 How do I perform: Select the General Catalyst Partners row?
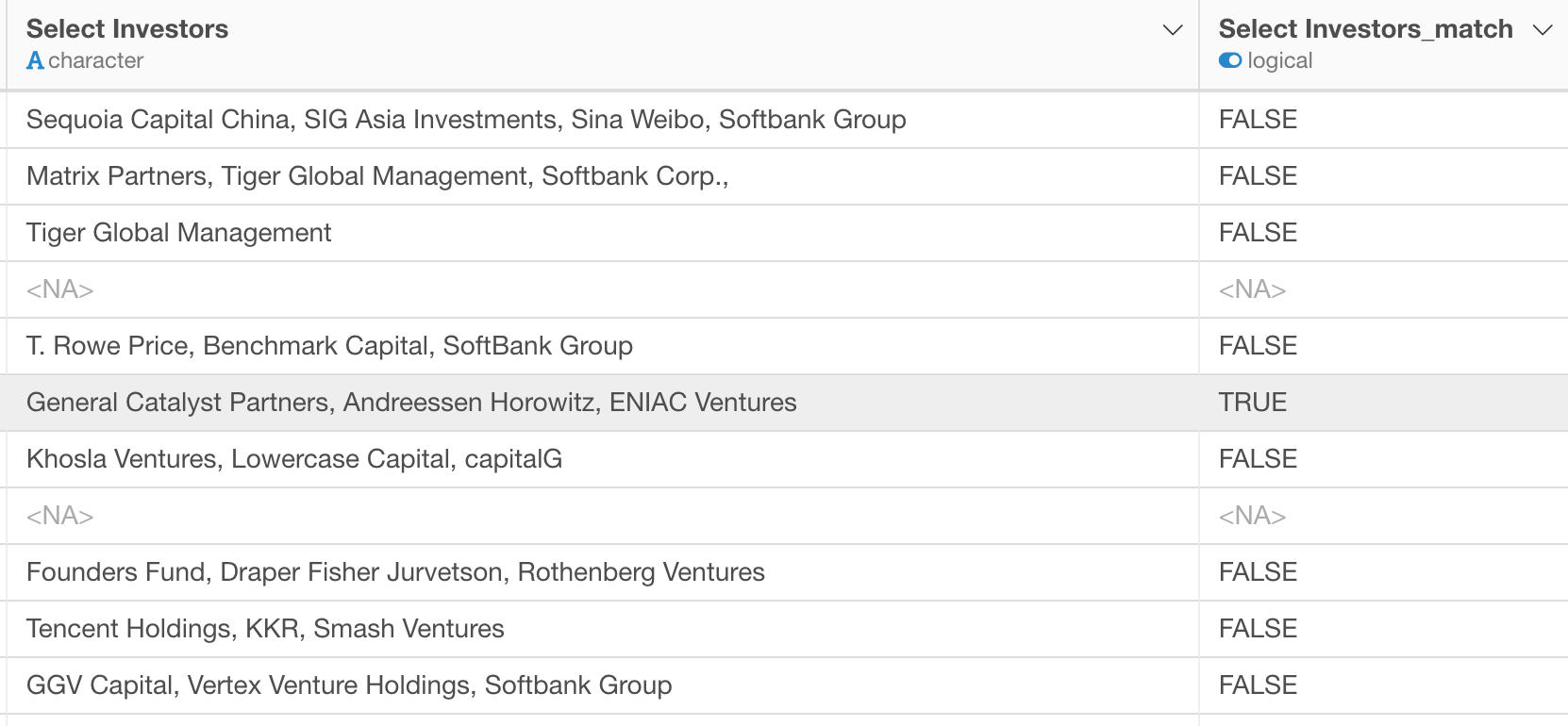point(787,403)
